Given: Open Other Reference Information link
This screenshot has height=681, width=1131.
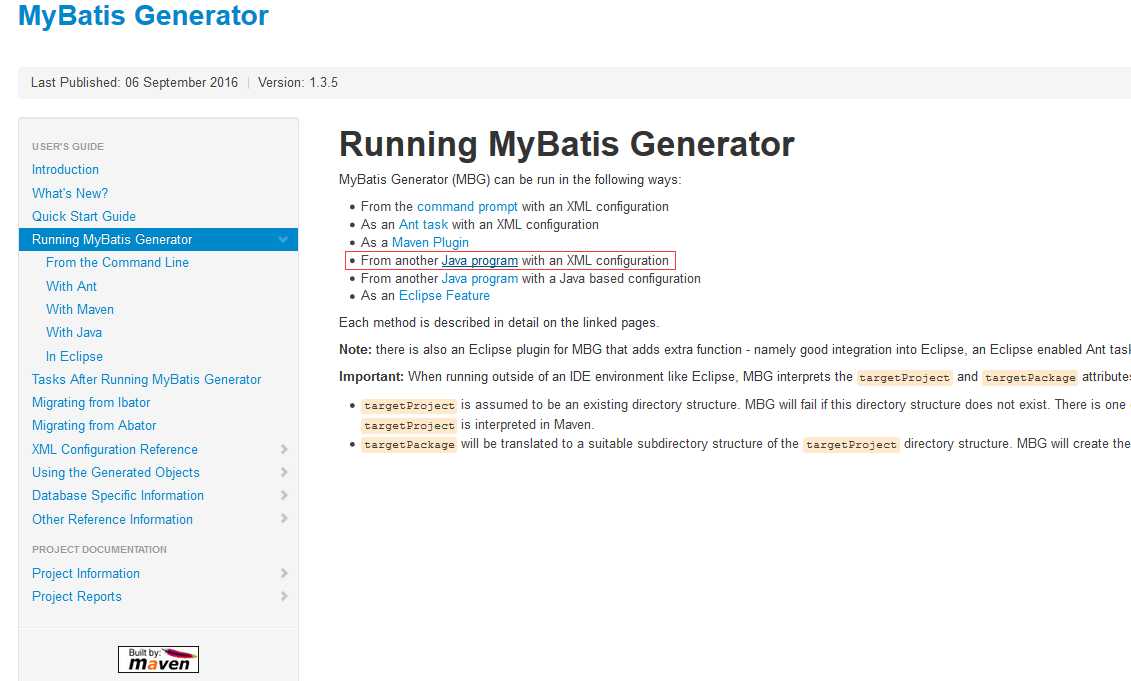Looking at the screenshot, I should click(x=112, y=519).
